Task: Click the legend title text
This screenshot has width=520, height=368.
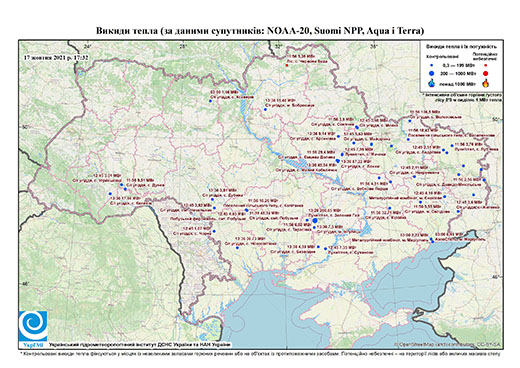Action: 461,47
